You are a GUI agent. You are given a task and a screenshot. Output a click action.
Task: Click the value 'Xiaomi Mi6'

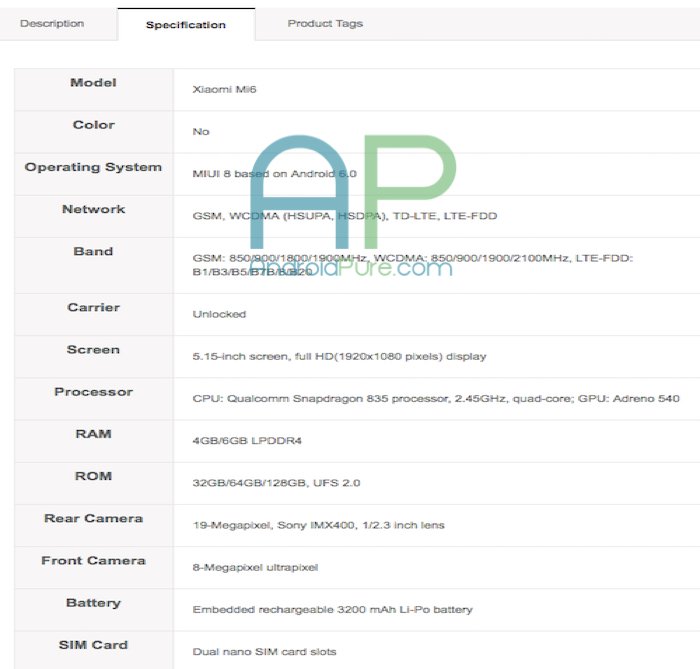224,89
